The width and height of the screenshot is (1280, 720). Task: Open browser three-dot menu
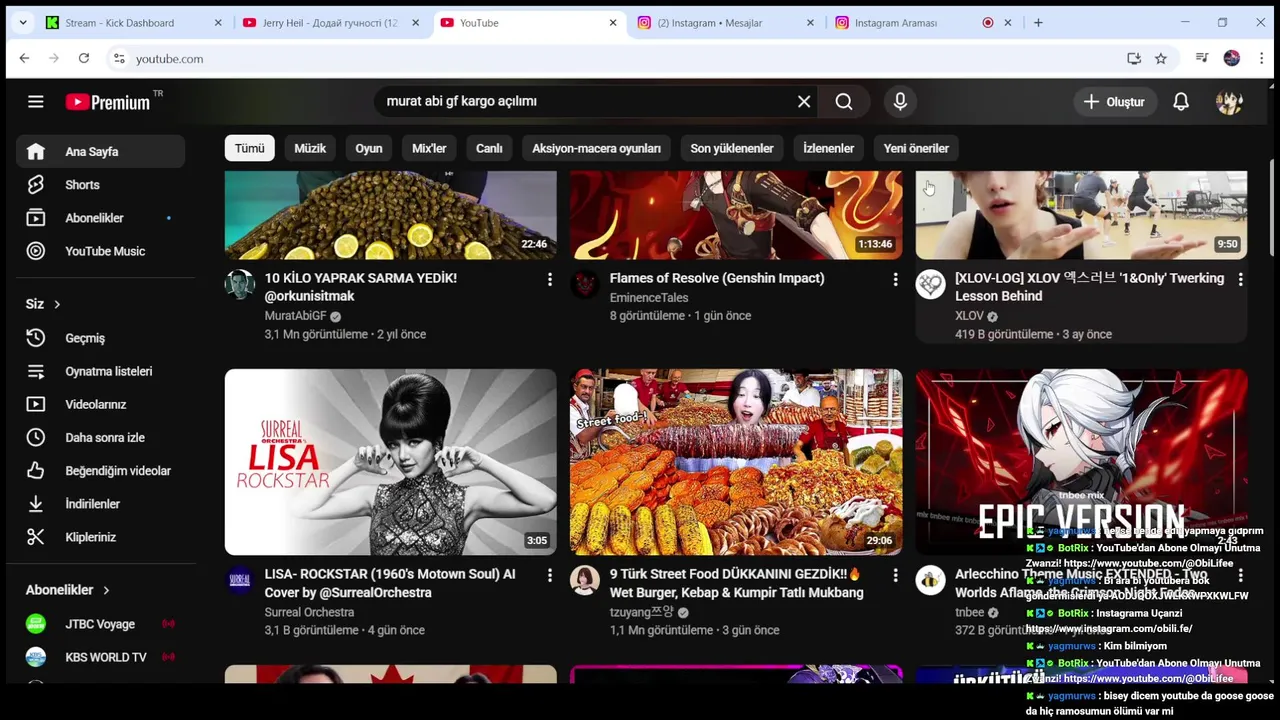coord(1261,58)
